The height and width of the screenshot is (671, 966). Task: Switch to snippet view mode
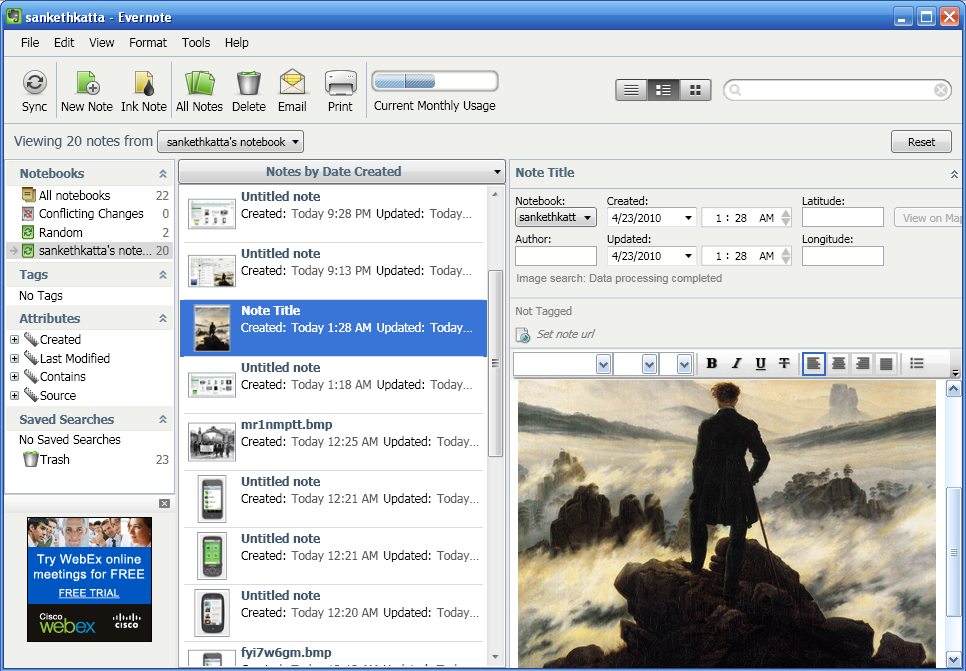tap(664, 90)
